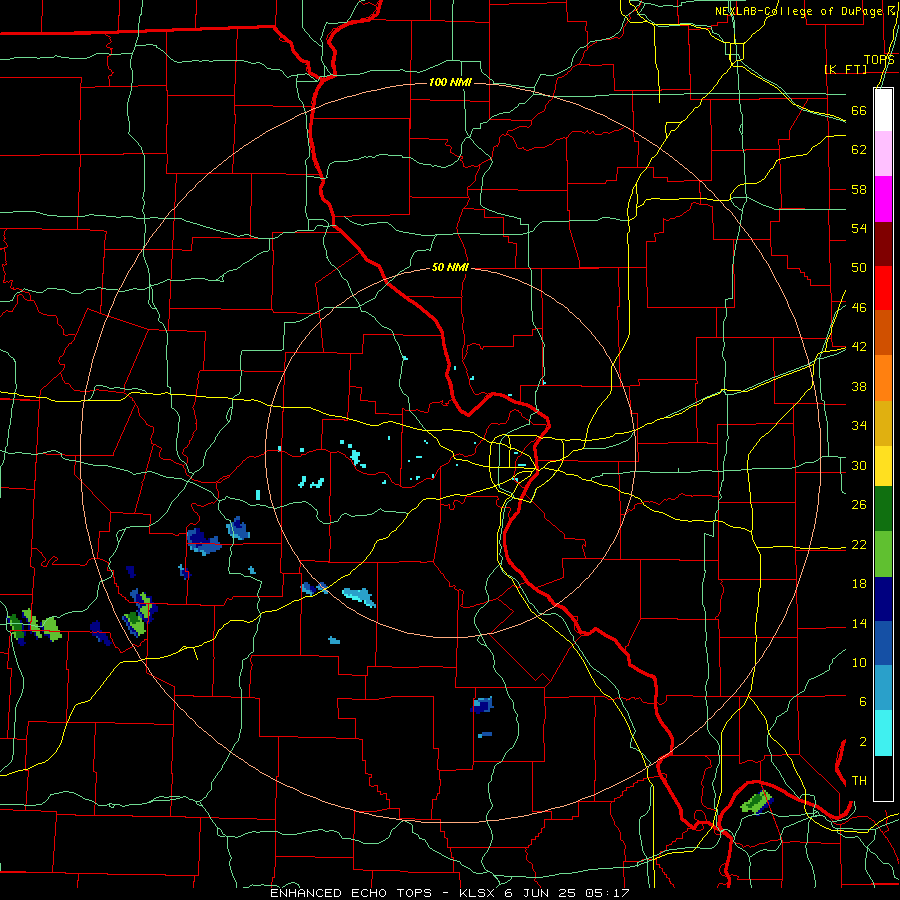Select the '34' legend value
900x900 pixels.
coord(859,426)
